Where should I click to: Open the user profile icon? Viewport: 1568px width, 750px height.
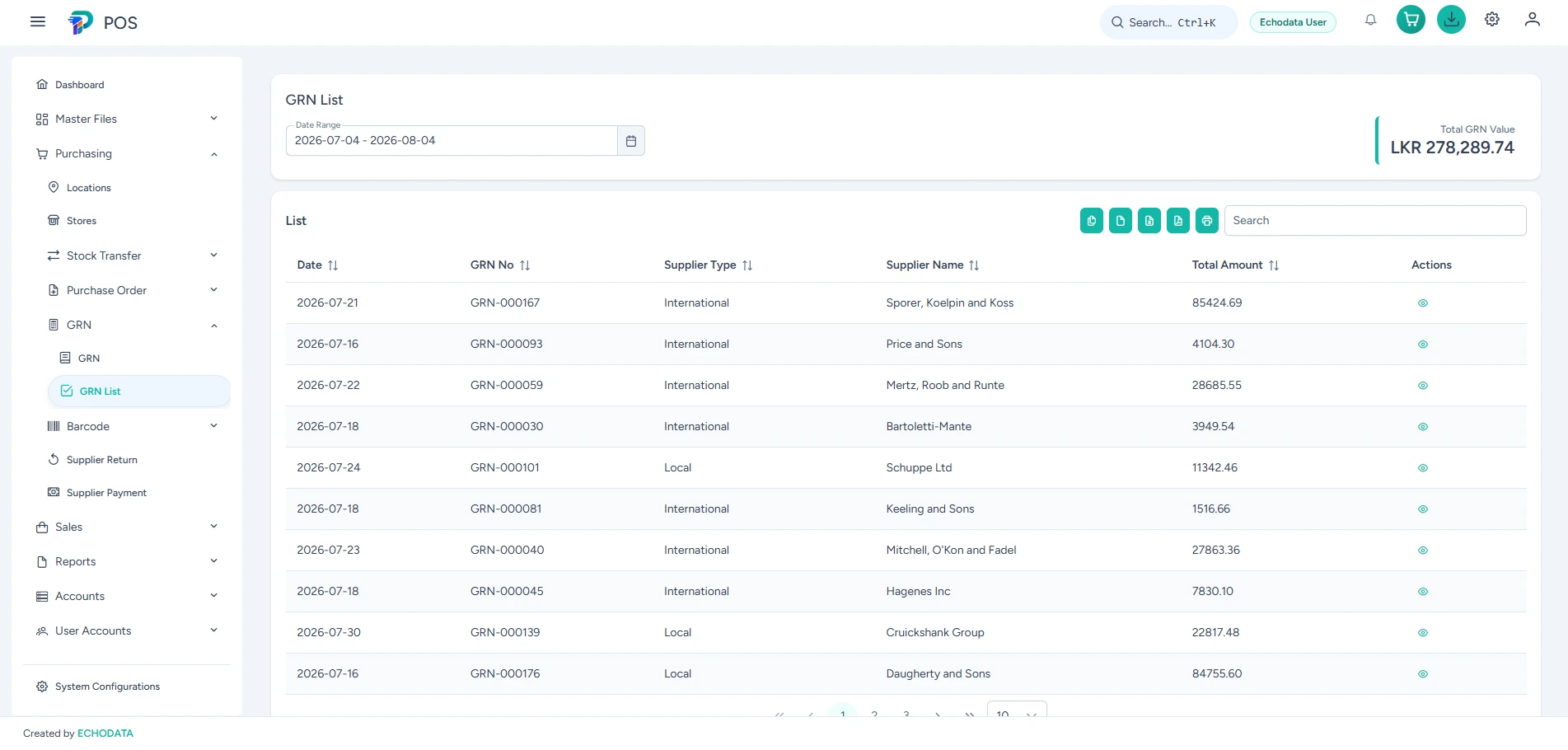[1533, 20]
